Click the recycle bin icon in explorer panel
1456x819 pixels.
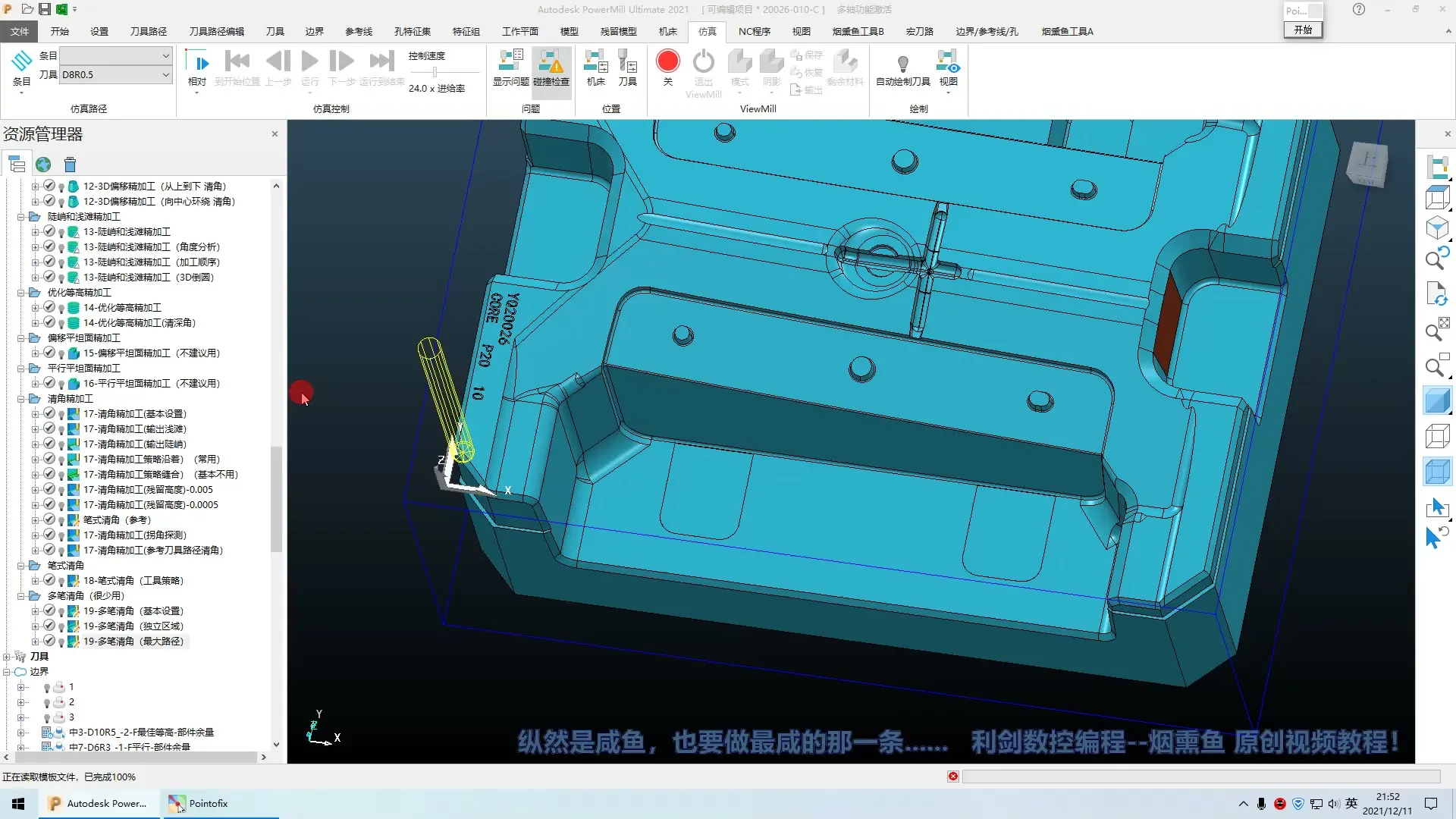click(70, 165)
